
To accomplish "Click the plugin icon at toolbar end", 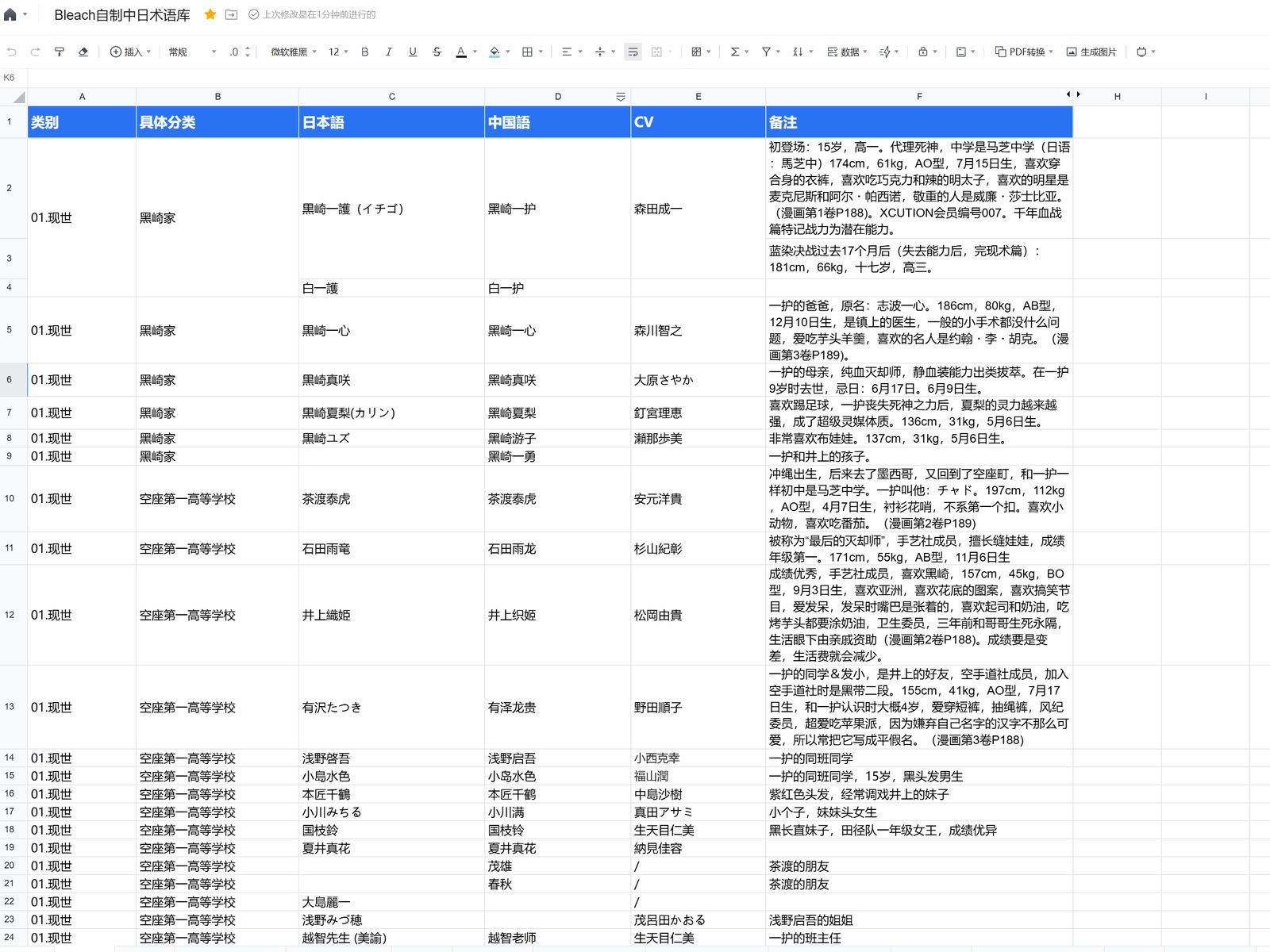I will pos(1141,52).
